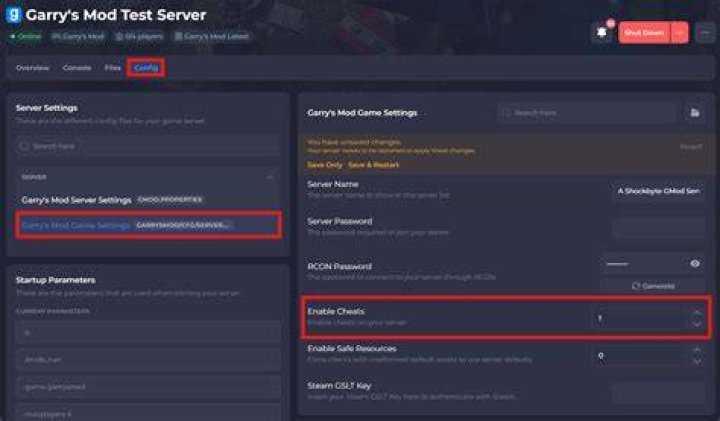Screen dimensions: 720x421
Task: Decrease Enable Cheats value with down arrow
Action: pyautogui.click(x=697, y=323)
